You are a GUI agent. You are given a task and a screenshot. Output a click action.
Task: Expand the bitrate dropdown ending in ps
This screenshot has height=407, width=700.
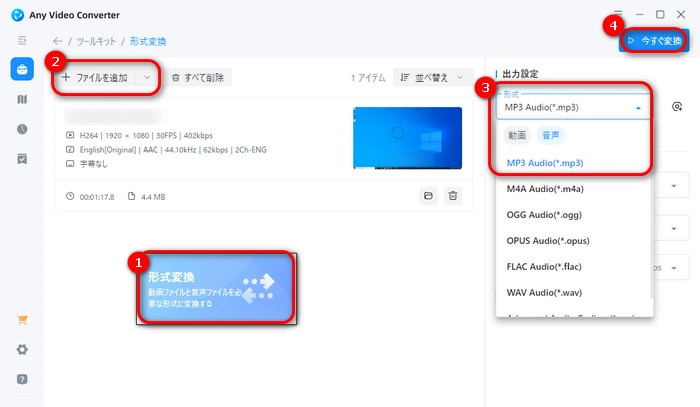[674, 268]
